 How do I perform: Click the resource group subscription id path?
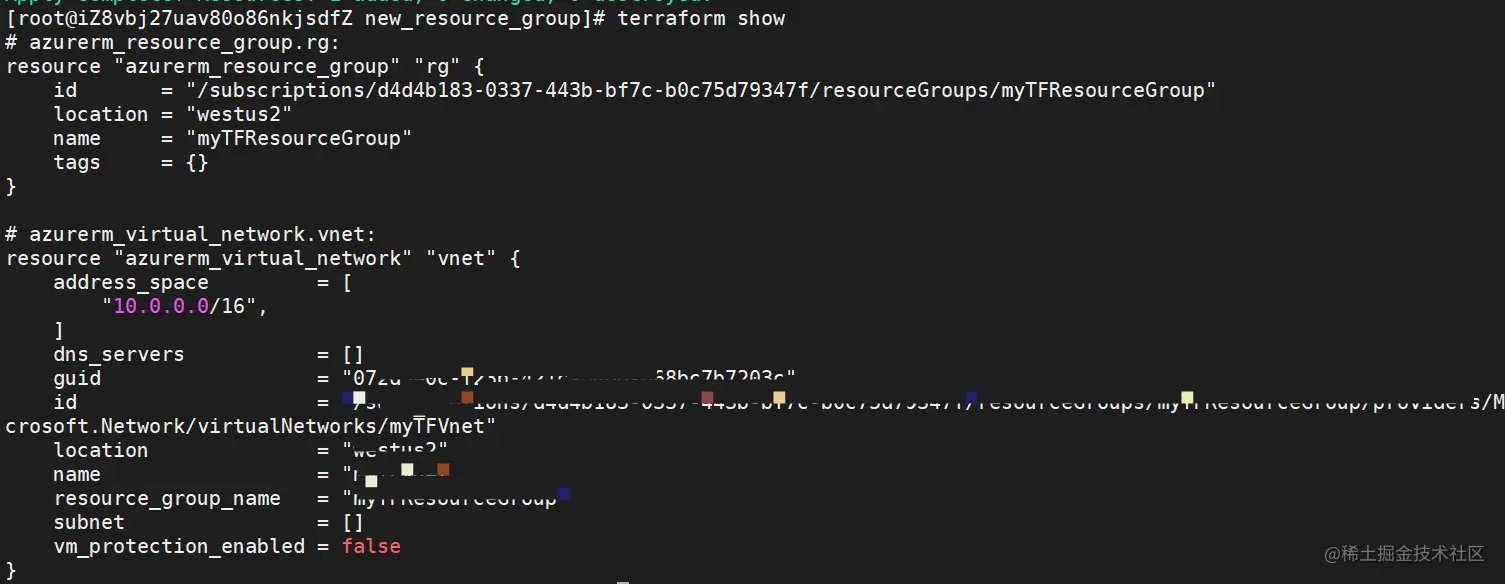(701, 90)
